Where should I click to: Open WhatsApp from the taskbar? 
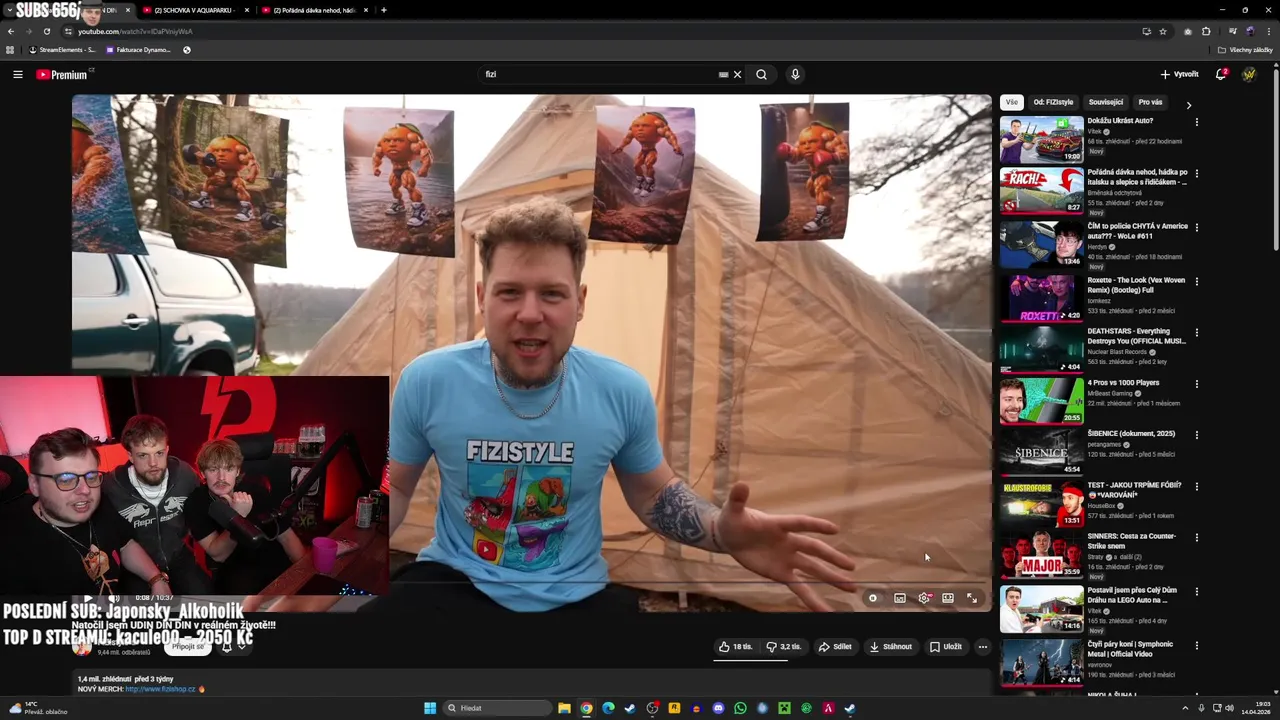tap(740, 708)
